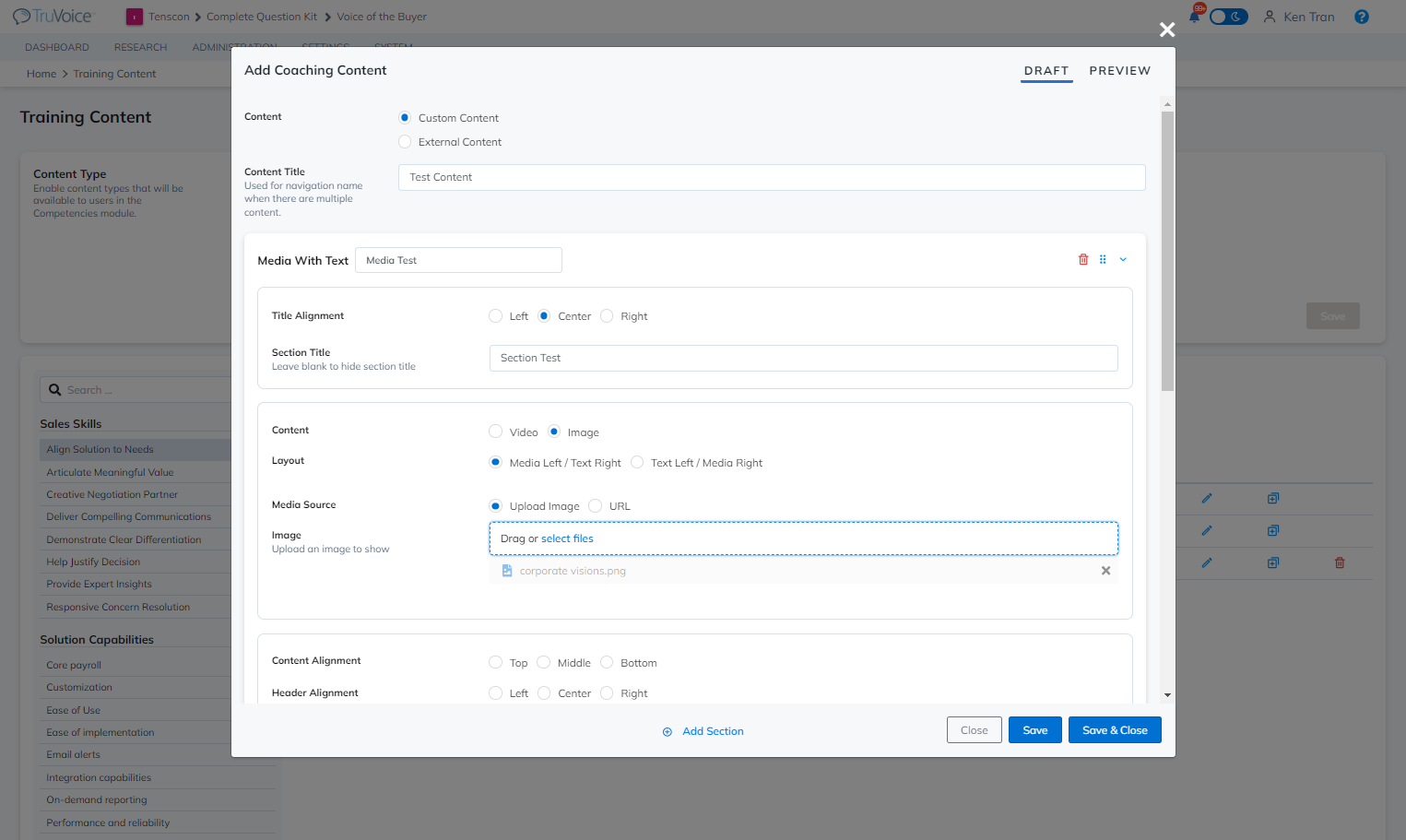
Task: Set Header Alignment to Center
Action: tap(544, 693)
